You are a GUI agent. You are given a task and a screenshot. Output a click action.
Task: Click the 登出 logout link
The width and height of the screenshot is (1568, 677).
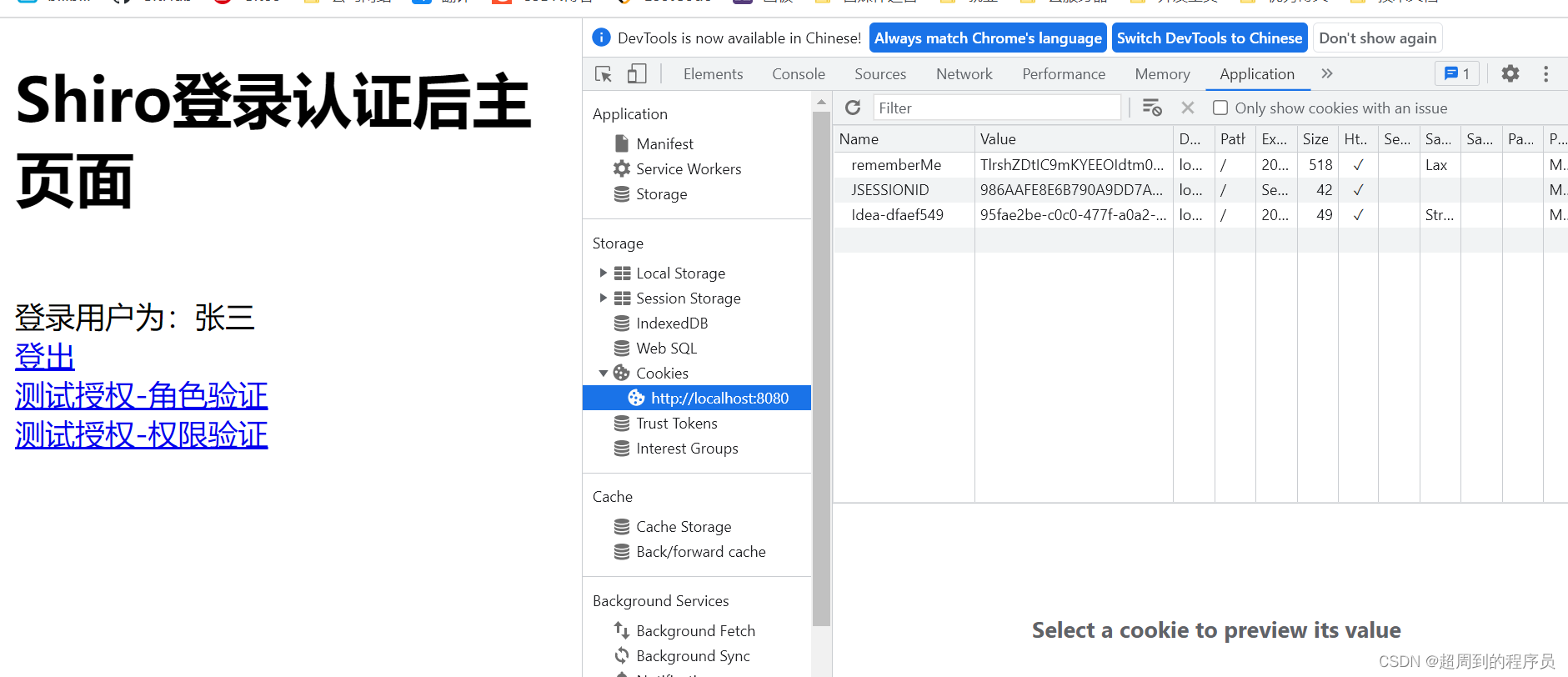coord(45,356)
